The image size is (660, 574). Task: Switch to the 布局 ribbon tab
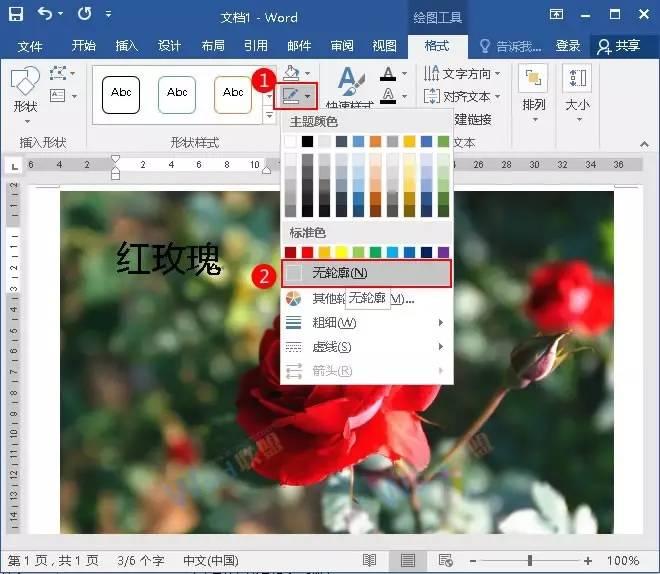click(x=213, y=45)
